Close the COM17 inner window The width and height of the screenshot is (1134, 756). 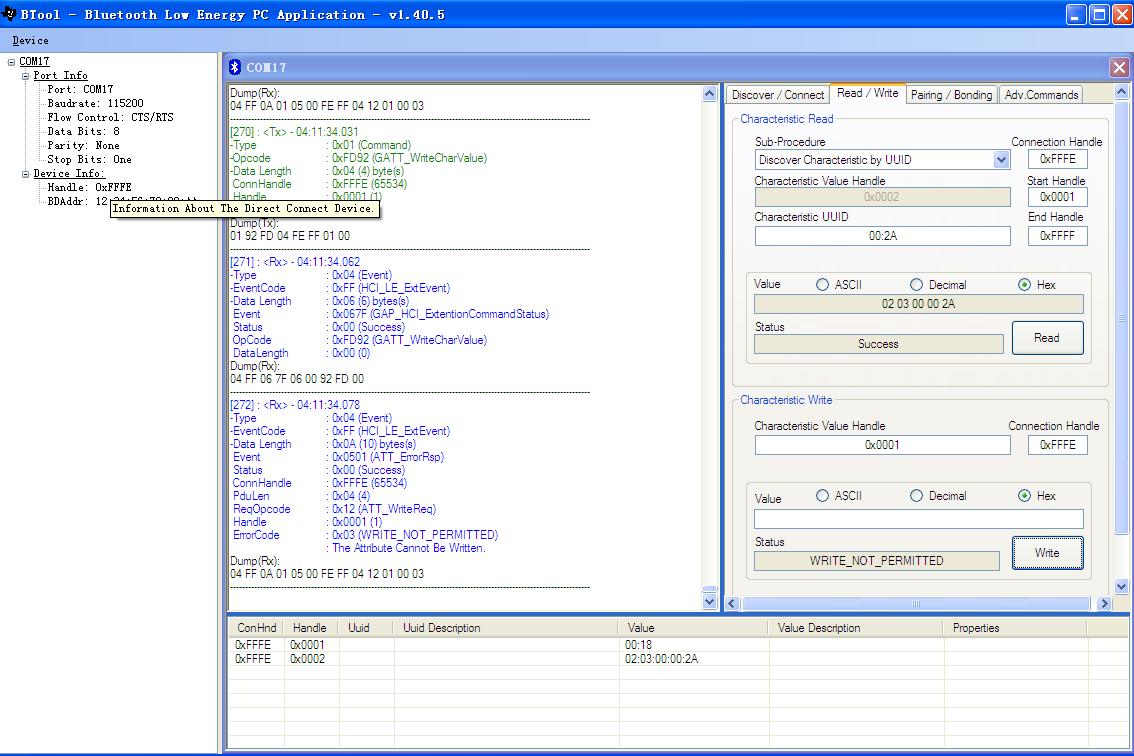tap(1119, 67)
